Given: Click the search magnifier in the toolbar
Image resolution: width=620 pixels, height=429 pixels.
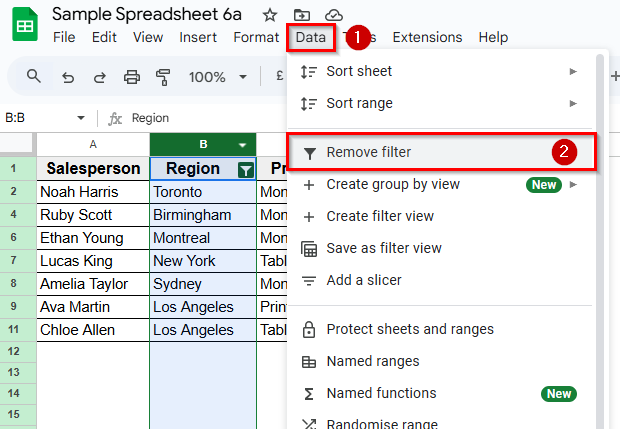Looking at the screenshot, I should [34, 76].
